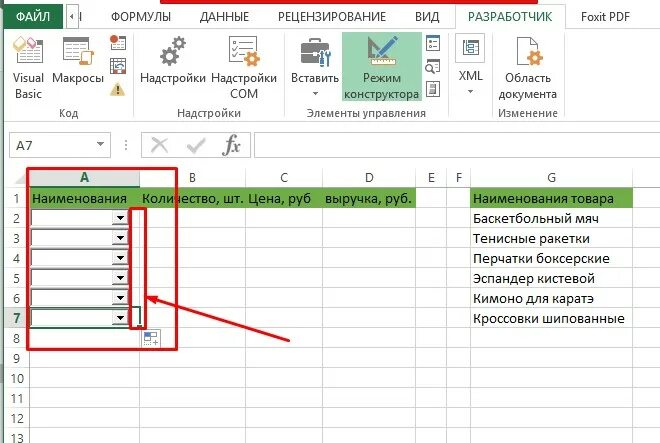Screen dimensions: 660x443
Task: Click the Run Dialog icon
Action: point(433,89)
